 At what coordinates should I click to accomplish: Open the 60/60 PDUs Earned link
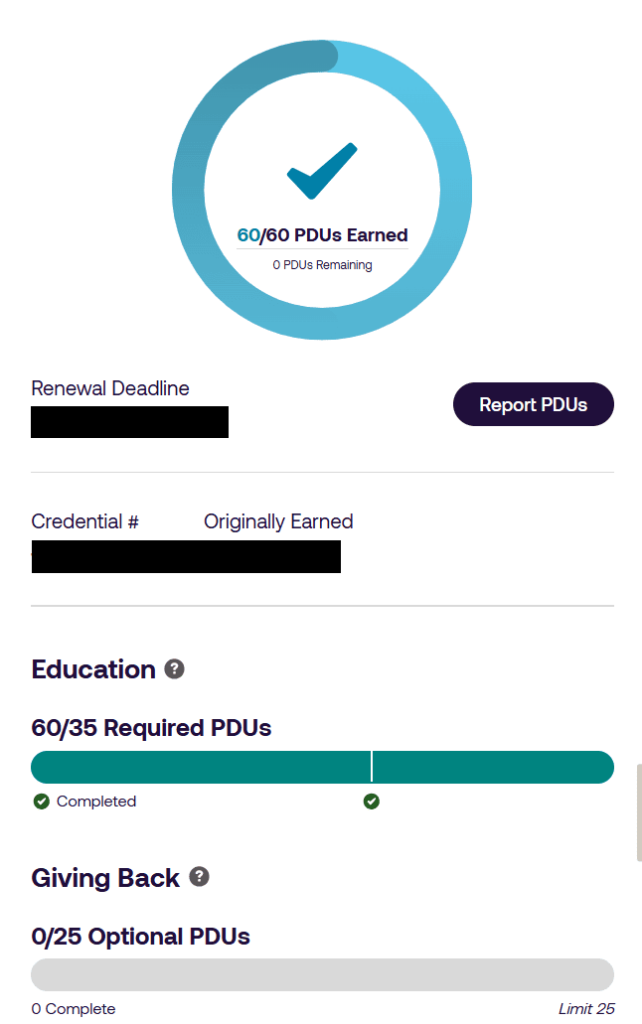(x=321, y=234)
